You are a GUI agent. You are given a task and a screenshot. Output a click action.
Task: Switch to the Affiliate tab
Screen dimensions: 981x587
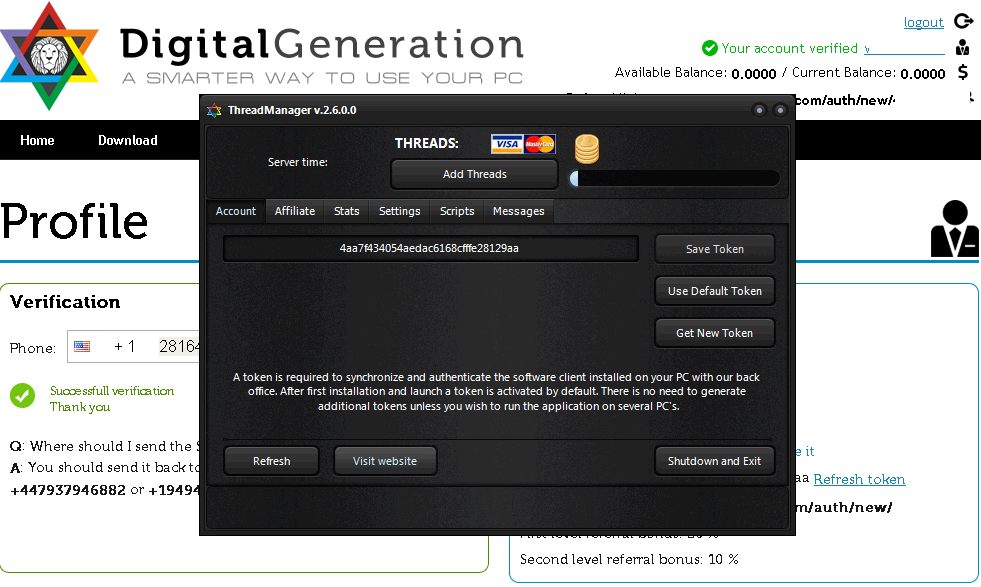click(295, 211)
